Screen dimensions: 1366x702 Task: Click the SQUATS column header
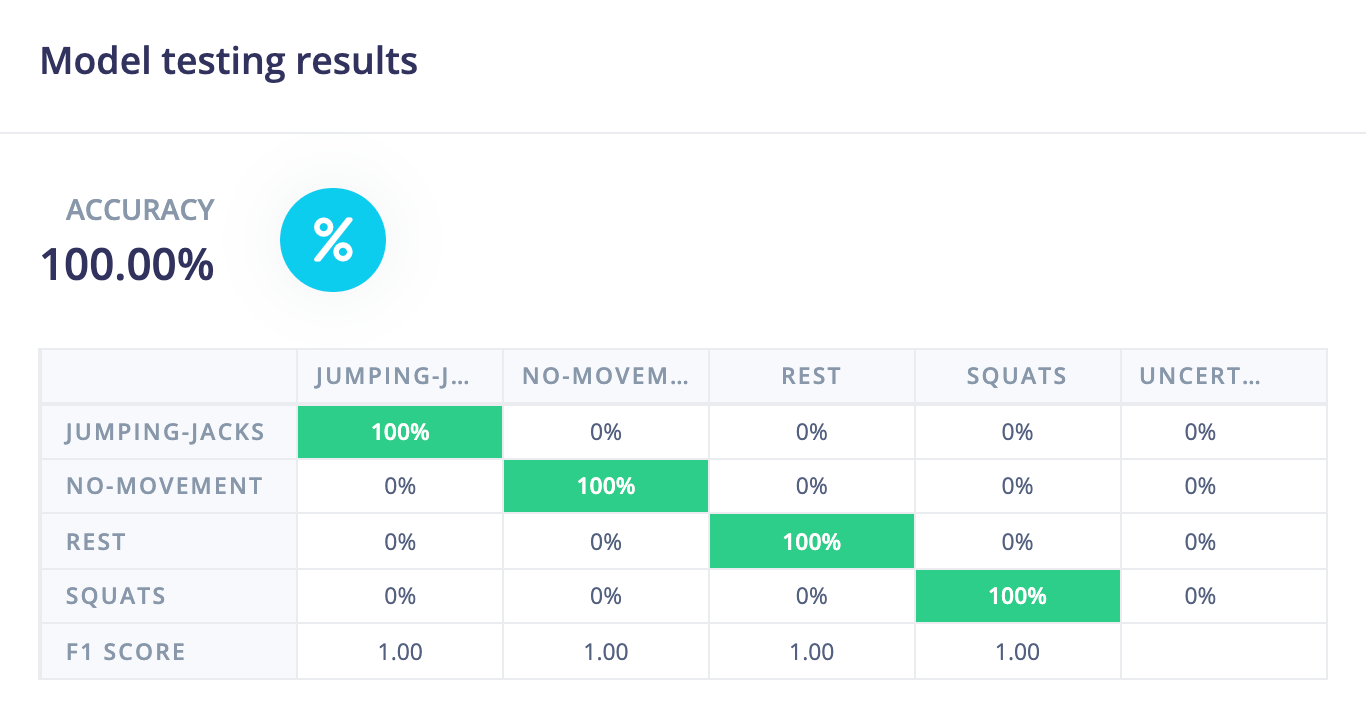pyautogui.click(x=1017, y=377)
